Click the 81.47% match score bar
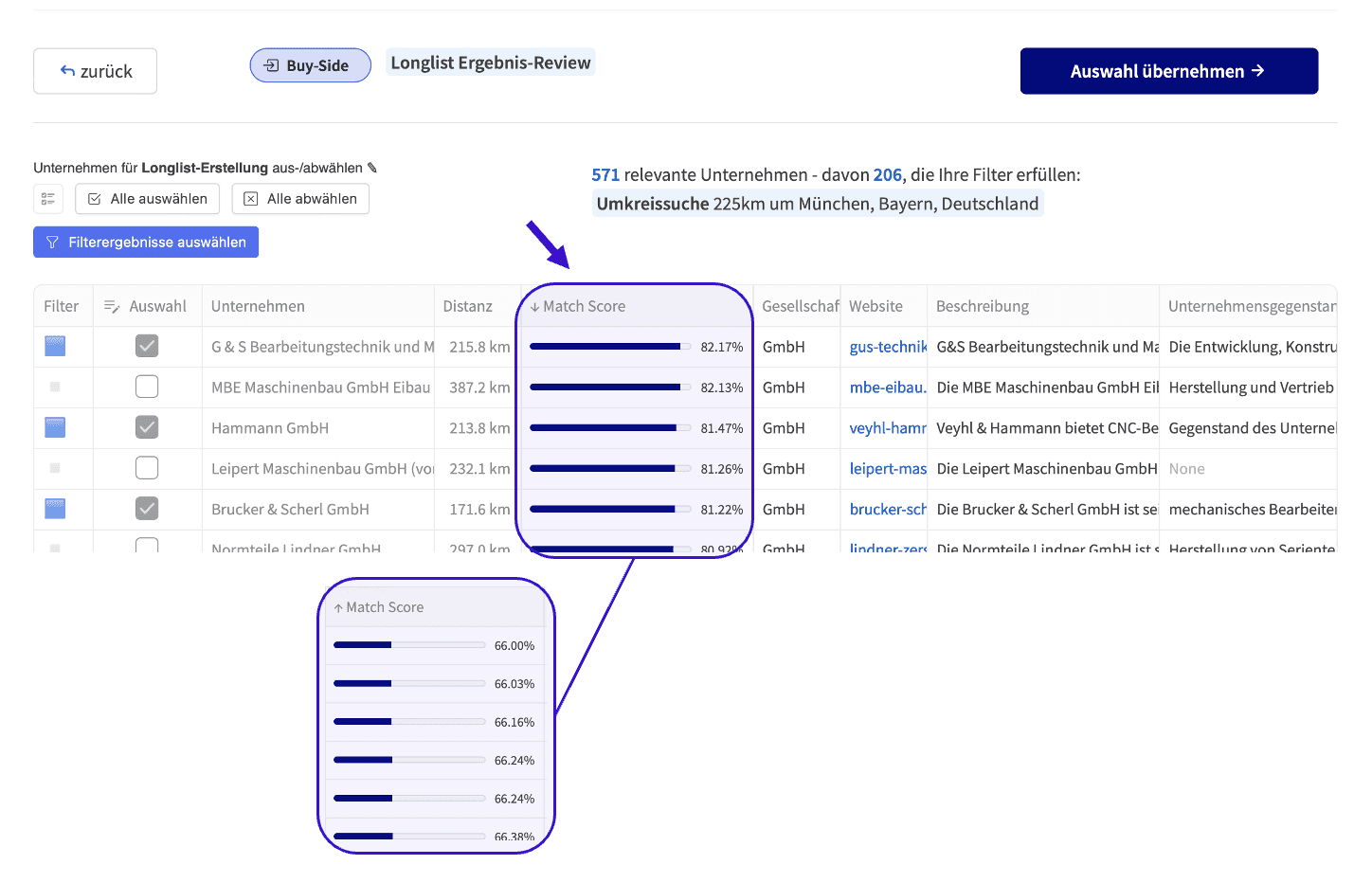The image size is (1372, 883). (x=610, y=428)
